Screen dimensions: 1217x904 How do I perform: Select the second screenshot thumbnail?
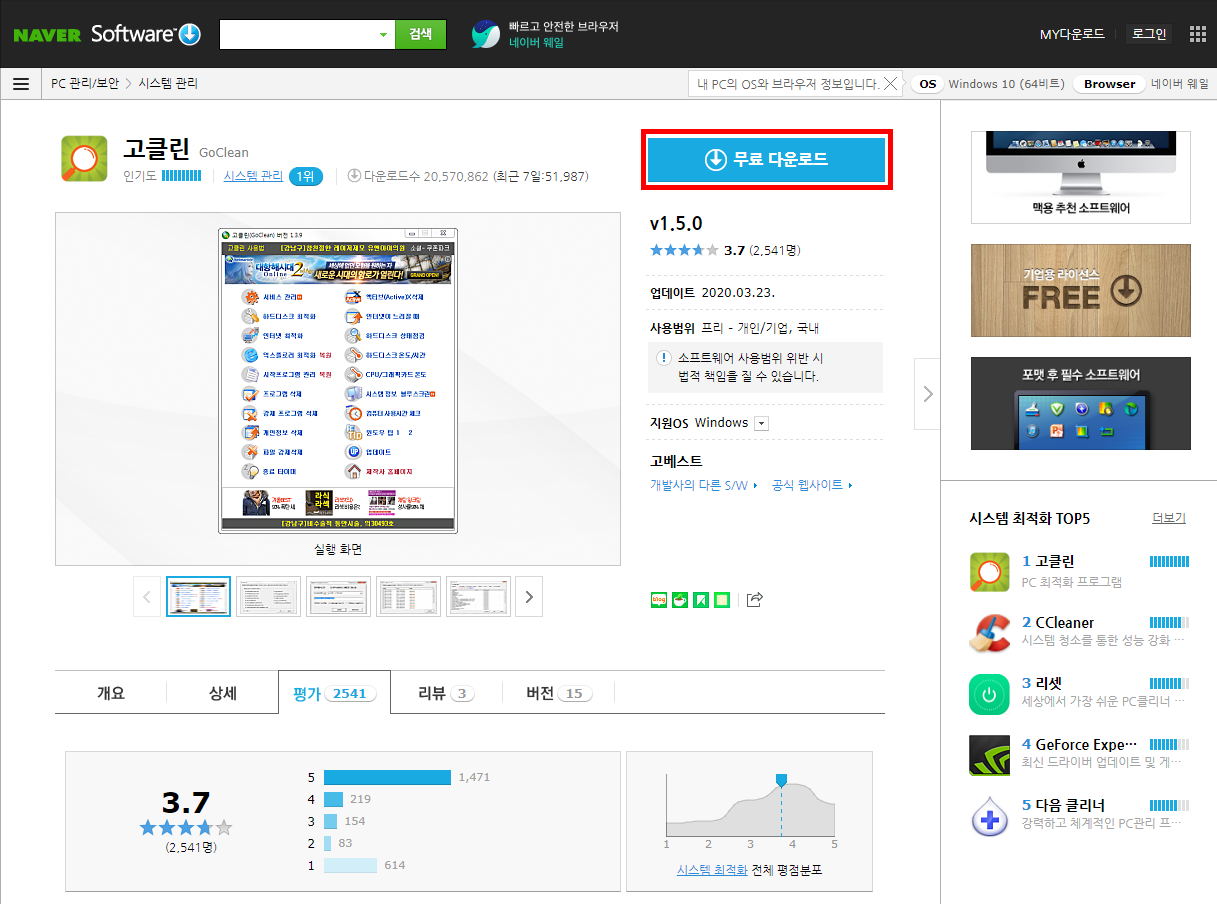click(268, 596)
